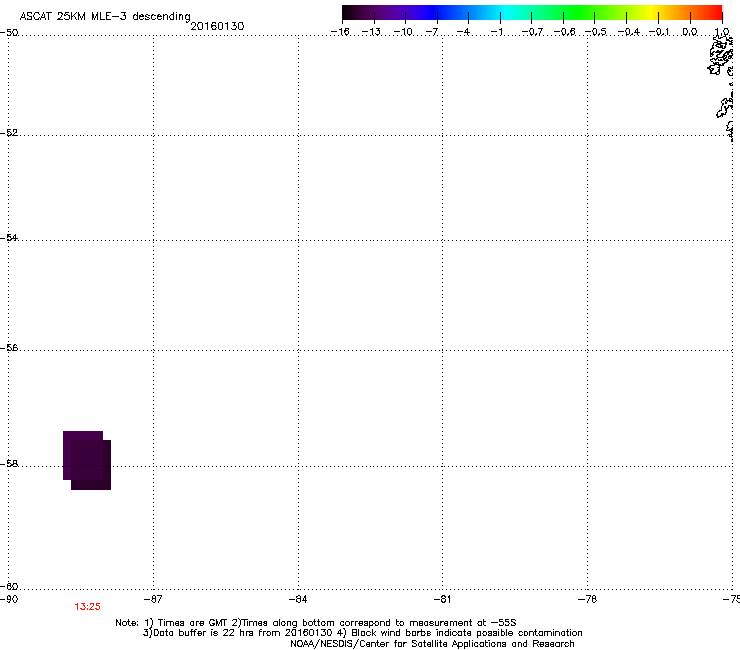
Task: Click the colorbar label -10
Action: pyautogui.click(x=403, y=32)
